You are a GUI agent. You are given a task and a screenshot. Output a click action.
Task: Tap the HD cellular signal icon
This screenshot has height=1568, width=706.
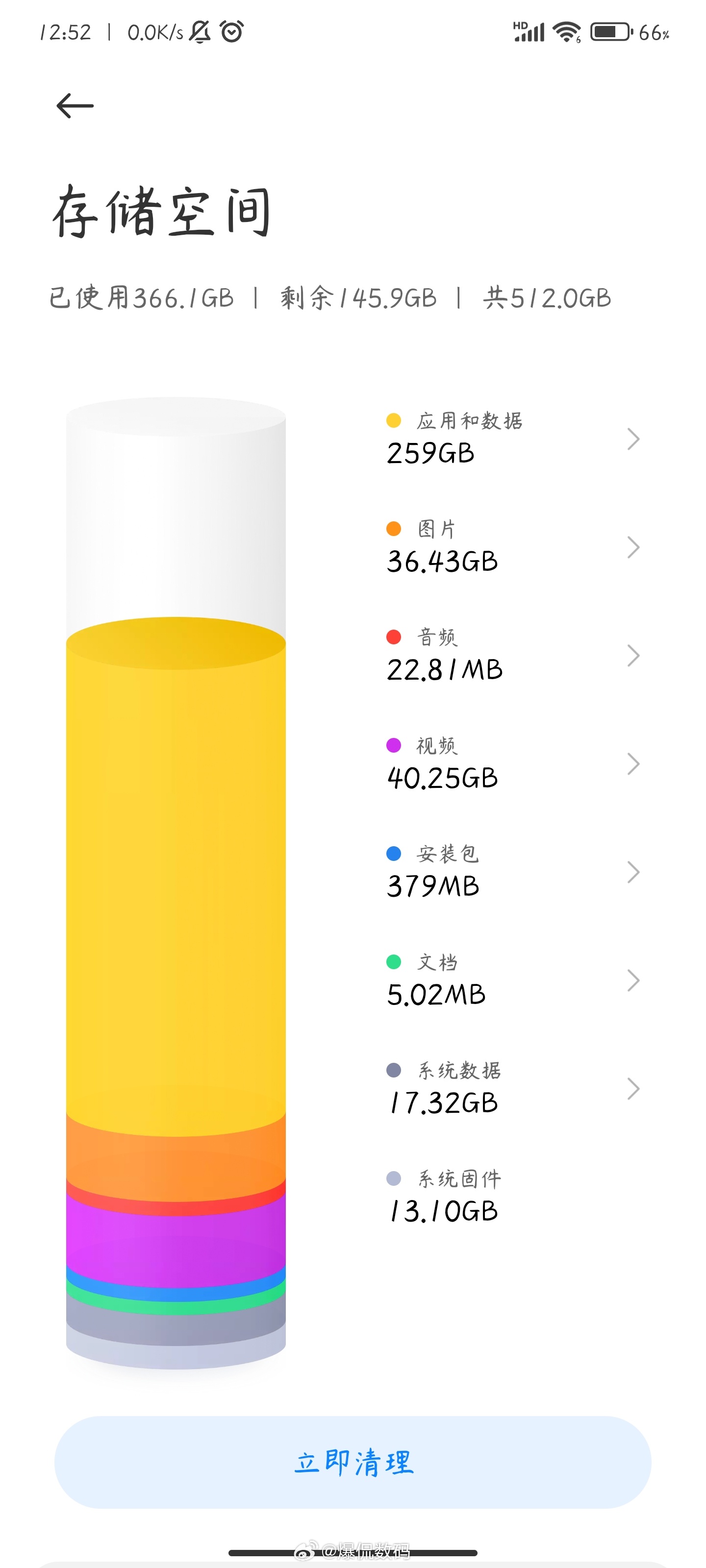coord(529,32)
